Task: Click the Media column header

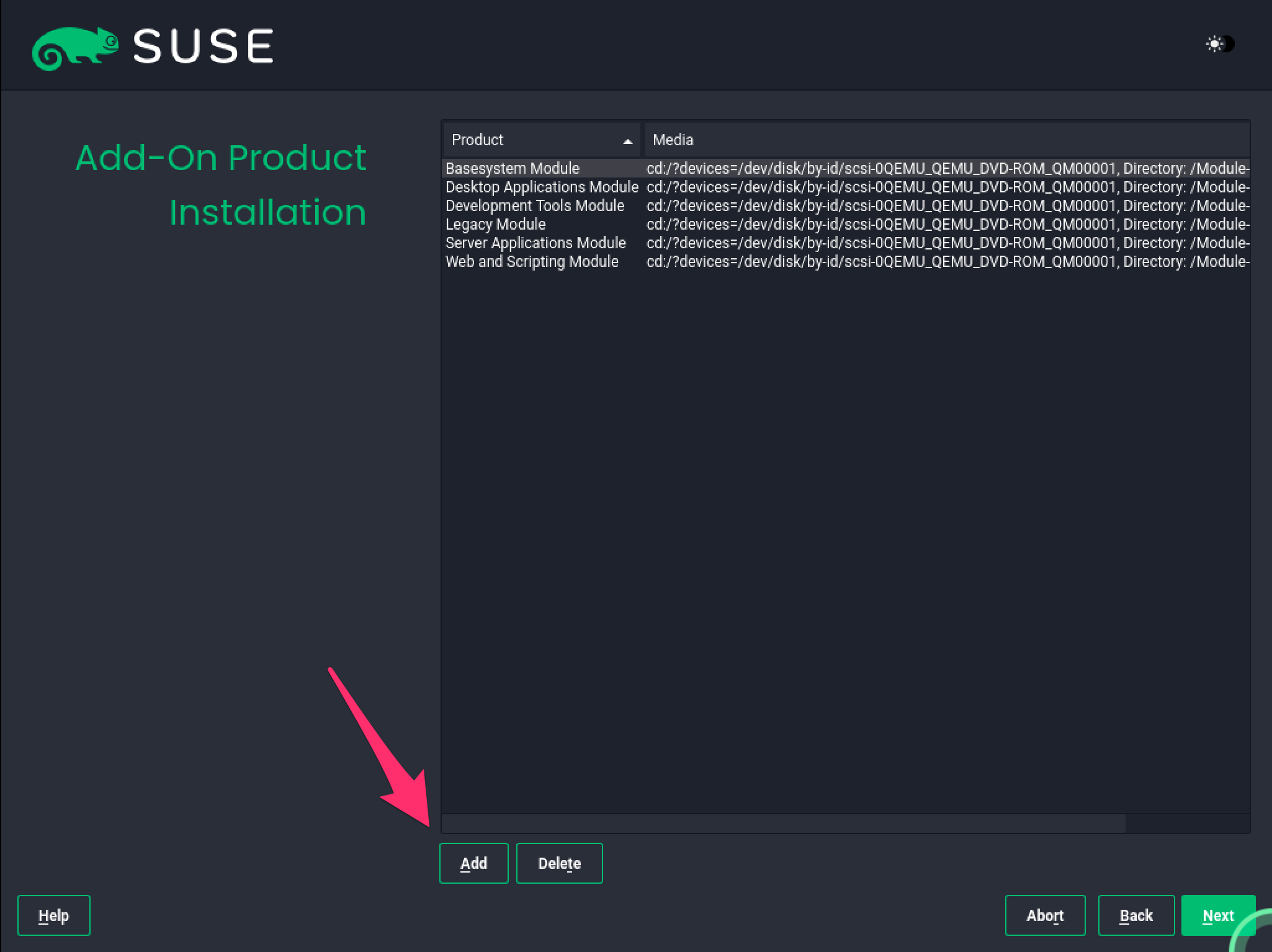Action: [947, 140]
